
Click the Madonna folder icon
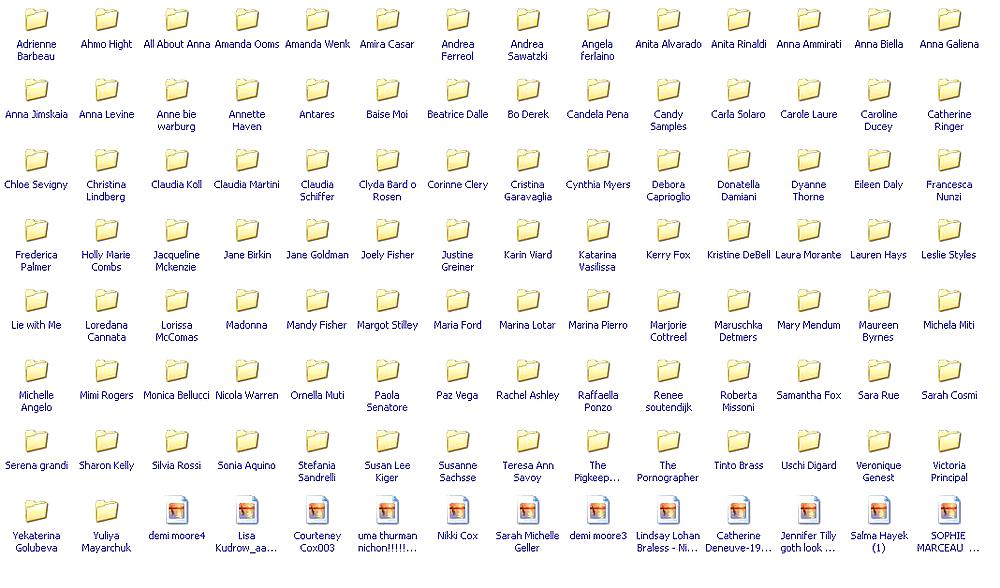tap(247, 301)
